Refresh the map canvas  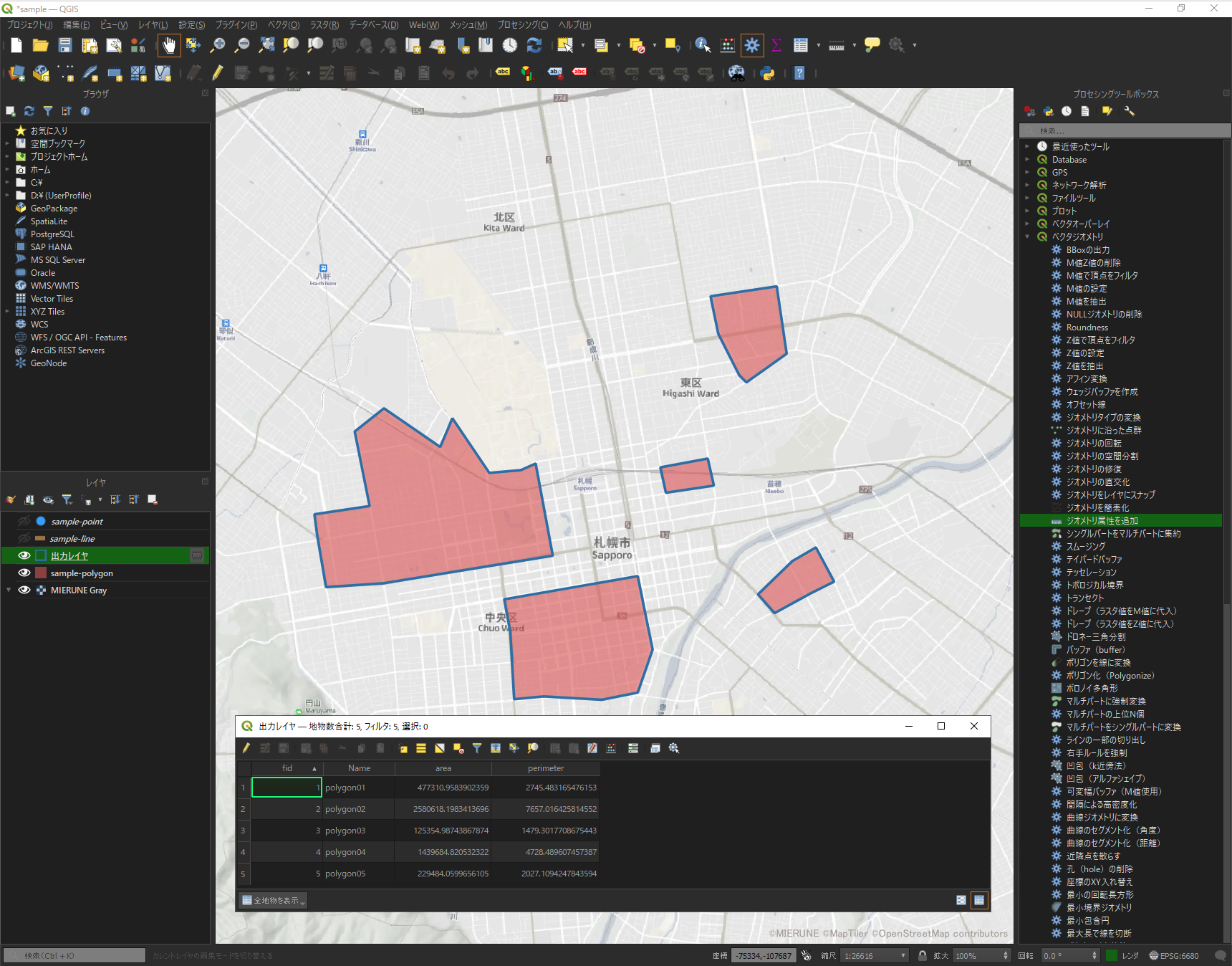tap(534, 45)
